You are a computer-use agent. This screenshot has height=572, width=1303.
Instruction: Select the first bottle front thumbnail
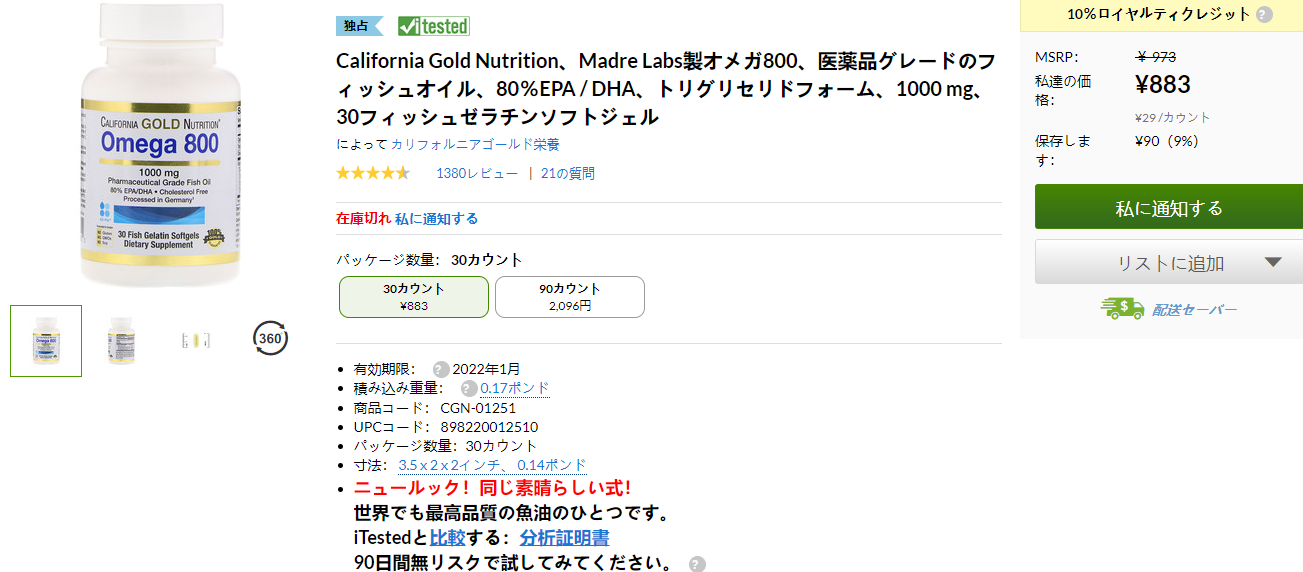(46, 341)
